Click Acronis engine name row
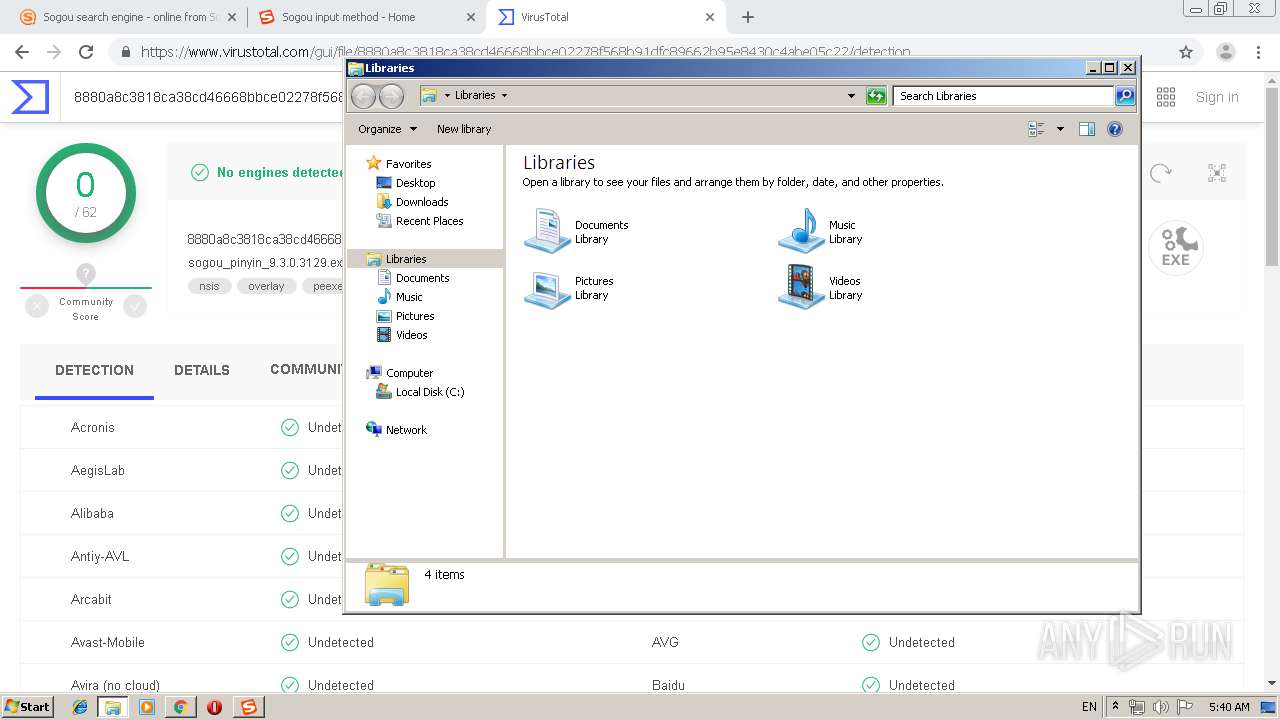1280x720 pixels. pyautogui.click(x=93, y=427)
